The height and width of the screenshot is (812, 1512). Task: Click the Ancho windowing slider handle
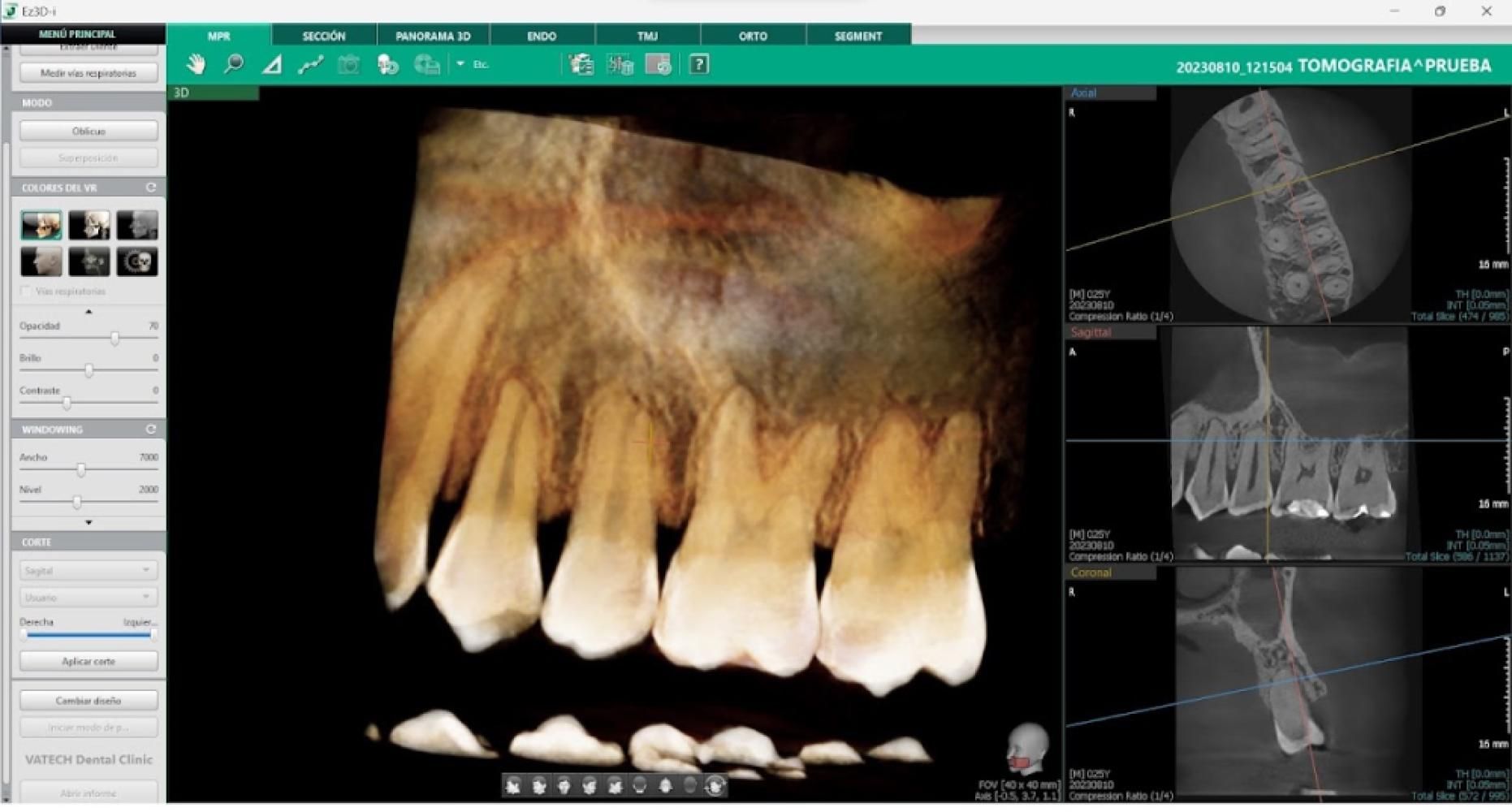(80, 469)
